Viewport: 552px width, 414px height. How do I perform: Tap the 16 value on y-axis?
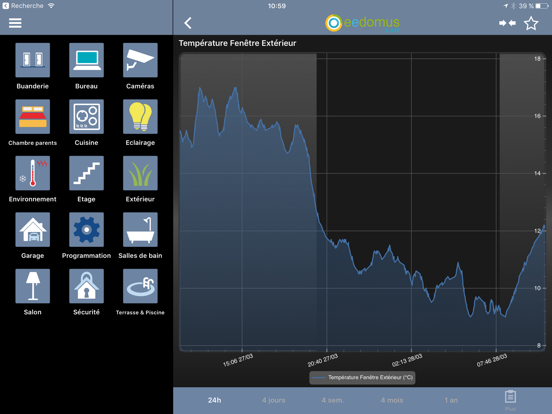point(538,116)
